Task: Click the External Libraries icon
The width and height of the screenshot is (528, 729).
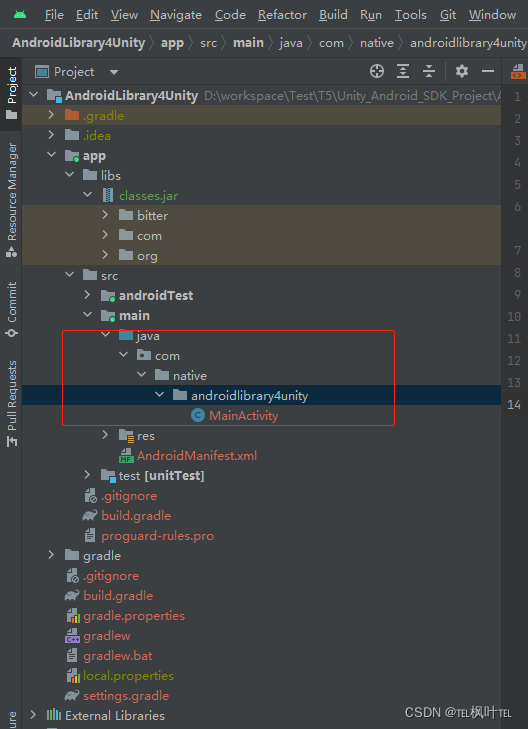Action: tap(54, 715)
